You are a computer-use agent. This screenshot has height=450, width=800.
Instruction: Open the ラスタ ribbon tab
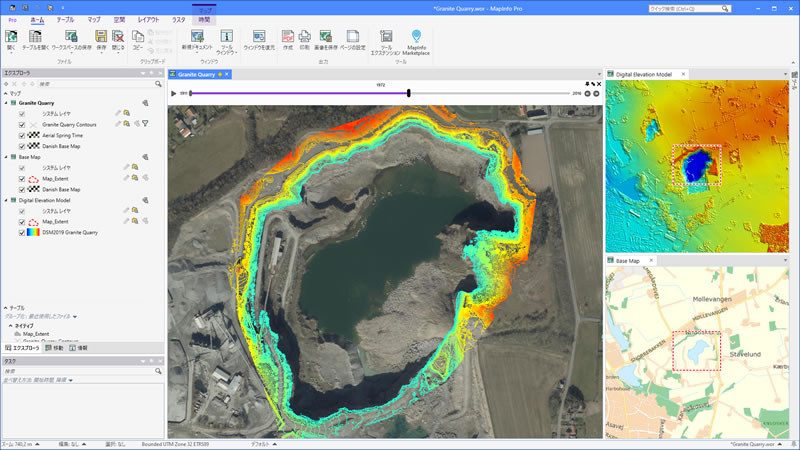179,19
